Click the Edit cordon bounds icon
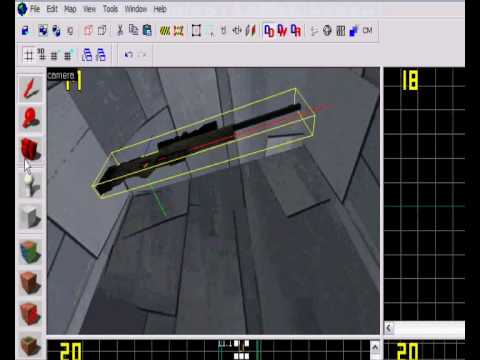This screenshot has width=480, height=360. click(x=179, y=31)
